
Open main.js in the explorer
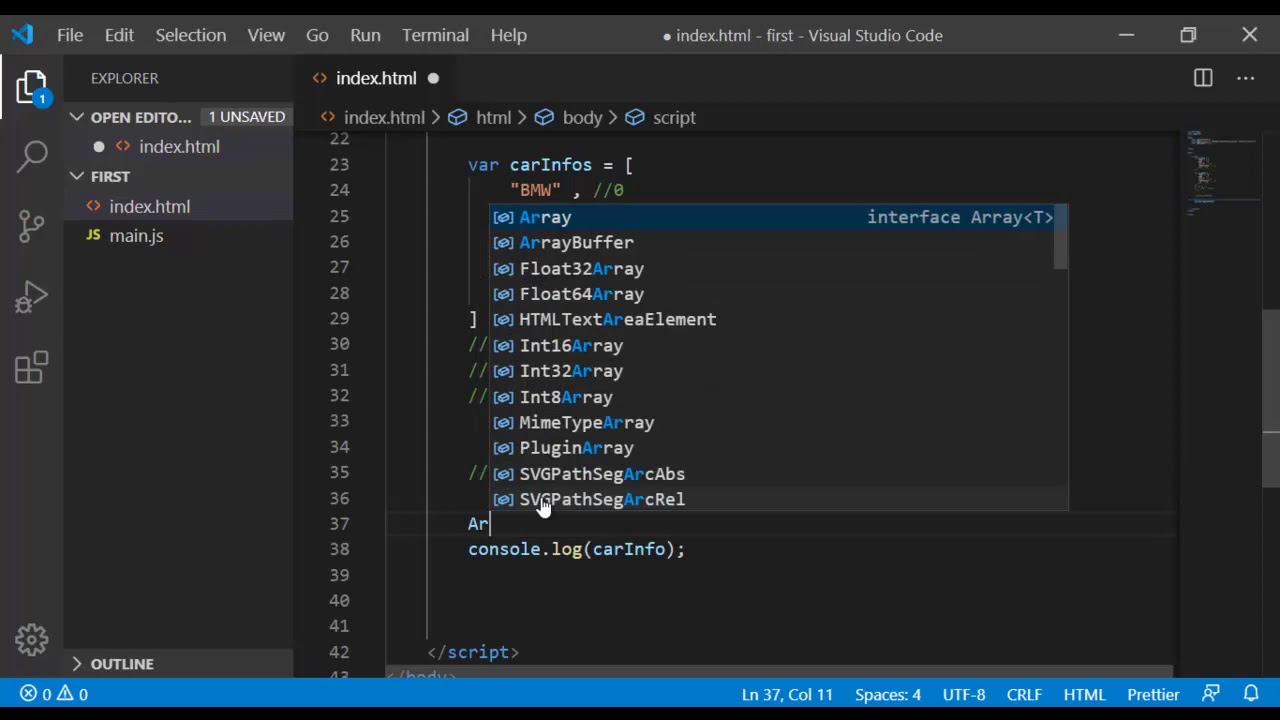click(136, 236)
